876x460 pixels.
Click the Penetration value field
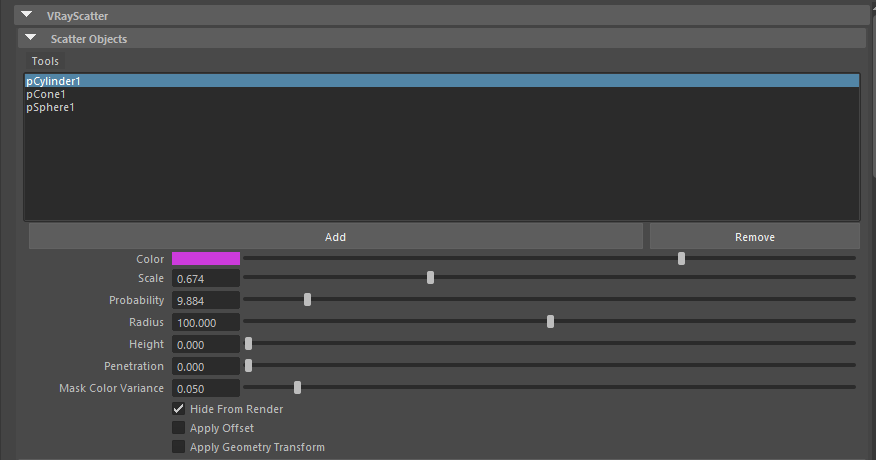click(206, 366)
